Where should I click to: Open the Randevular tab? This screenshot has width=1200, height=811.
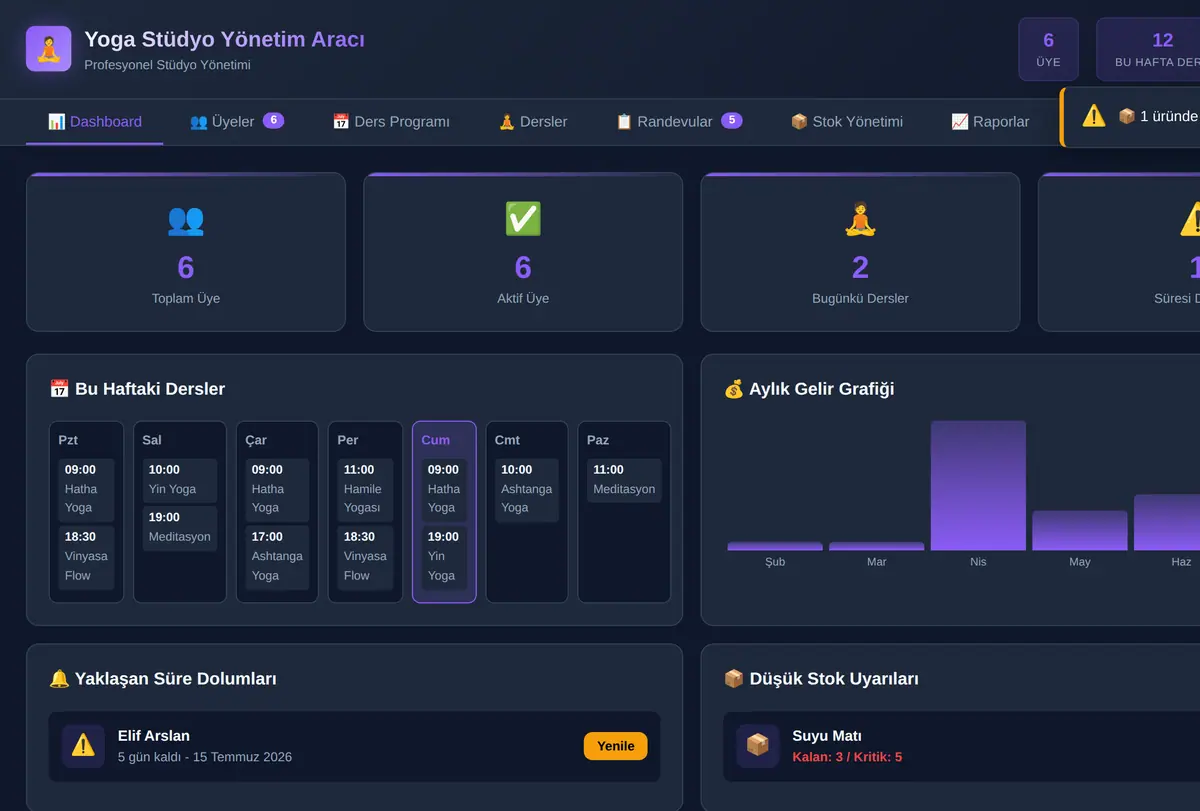[x=679, y=122]
